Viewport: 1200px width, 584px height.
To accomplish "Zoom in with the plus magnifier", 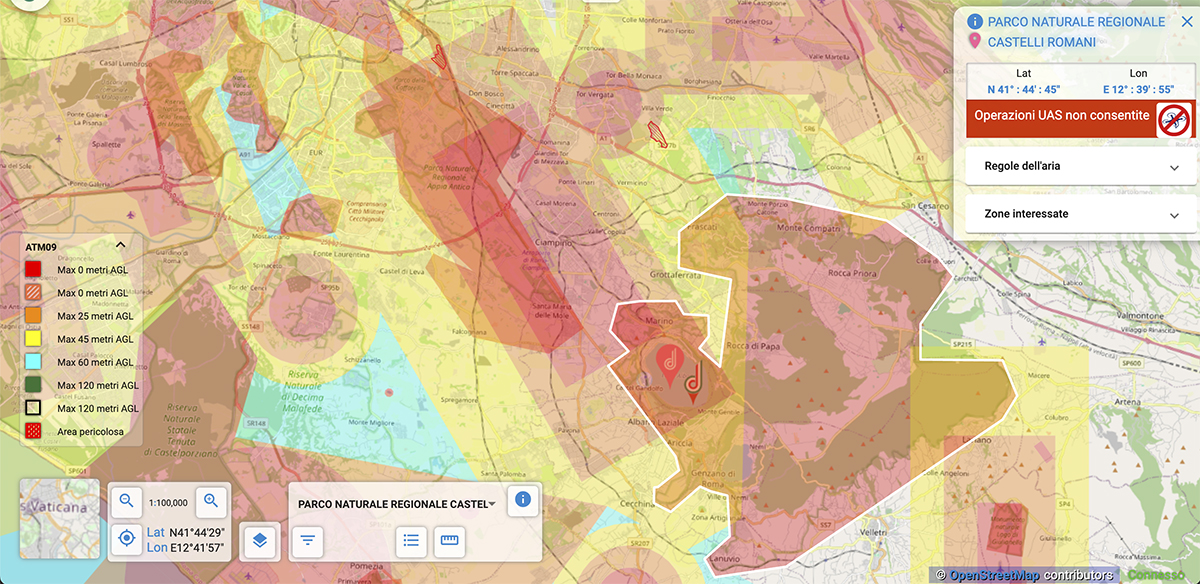I will point(211,501).
